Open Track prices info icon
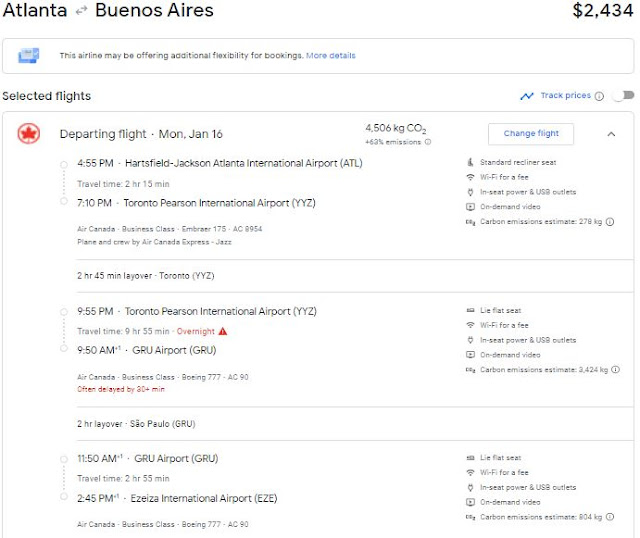 (599, 96)
